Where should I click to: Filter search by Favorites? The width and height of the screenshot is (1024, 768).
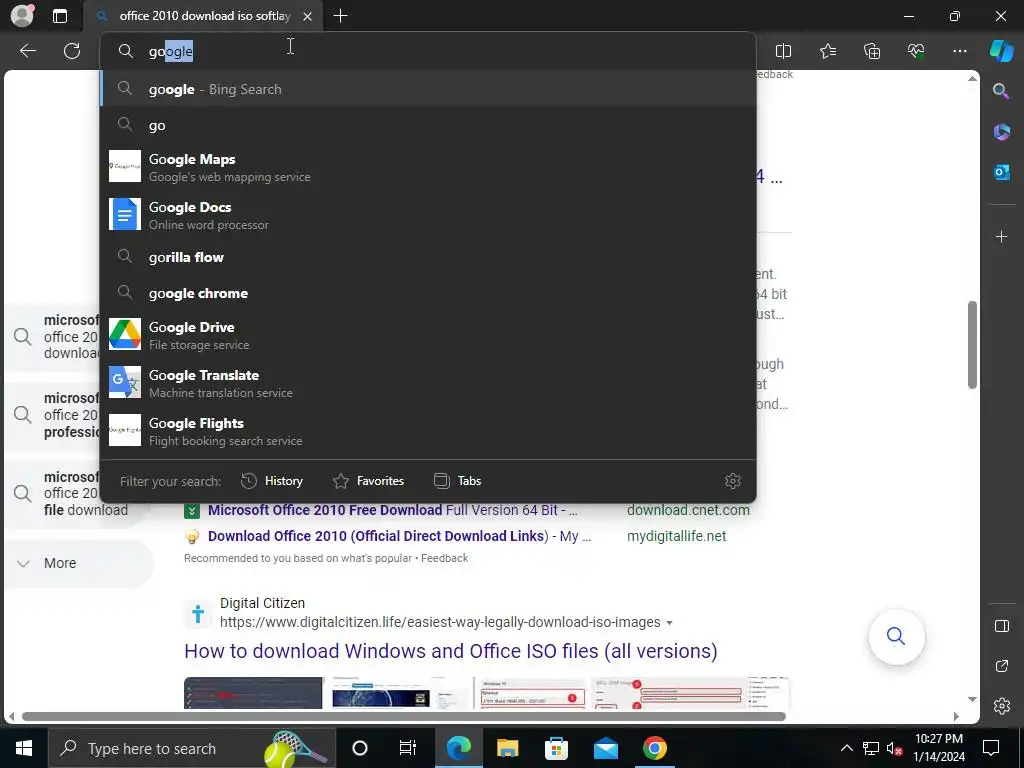[x=368, y=481]
